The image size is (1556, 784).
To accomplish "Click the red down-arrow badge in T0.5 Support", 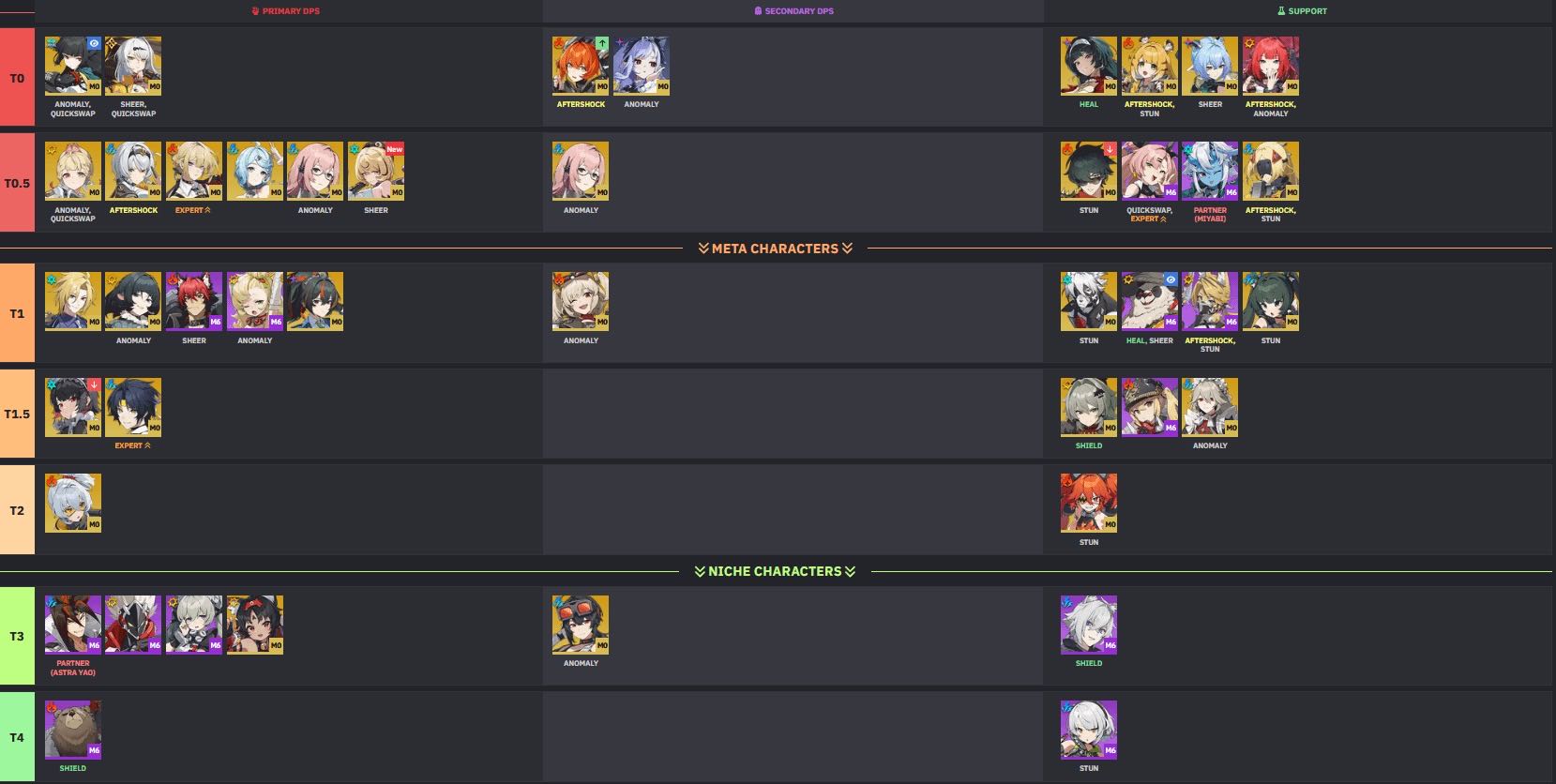I will click(1110, 148).
